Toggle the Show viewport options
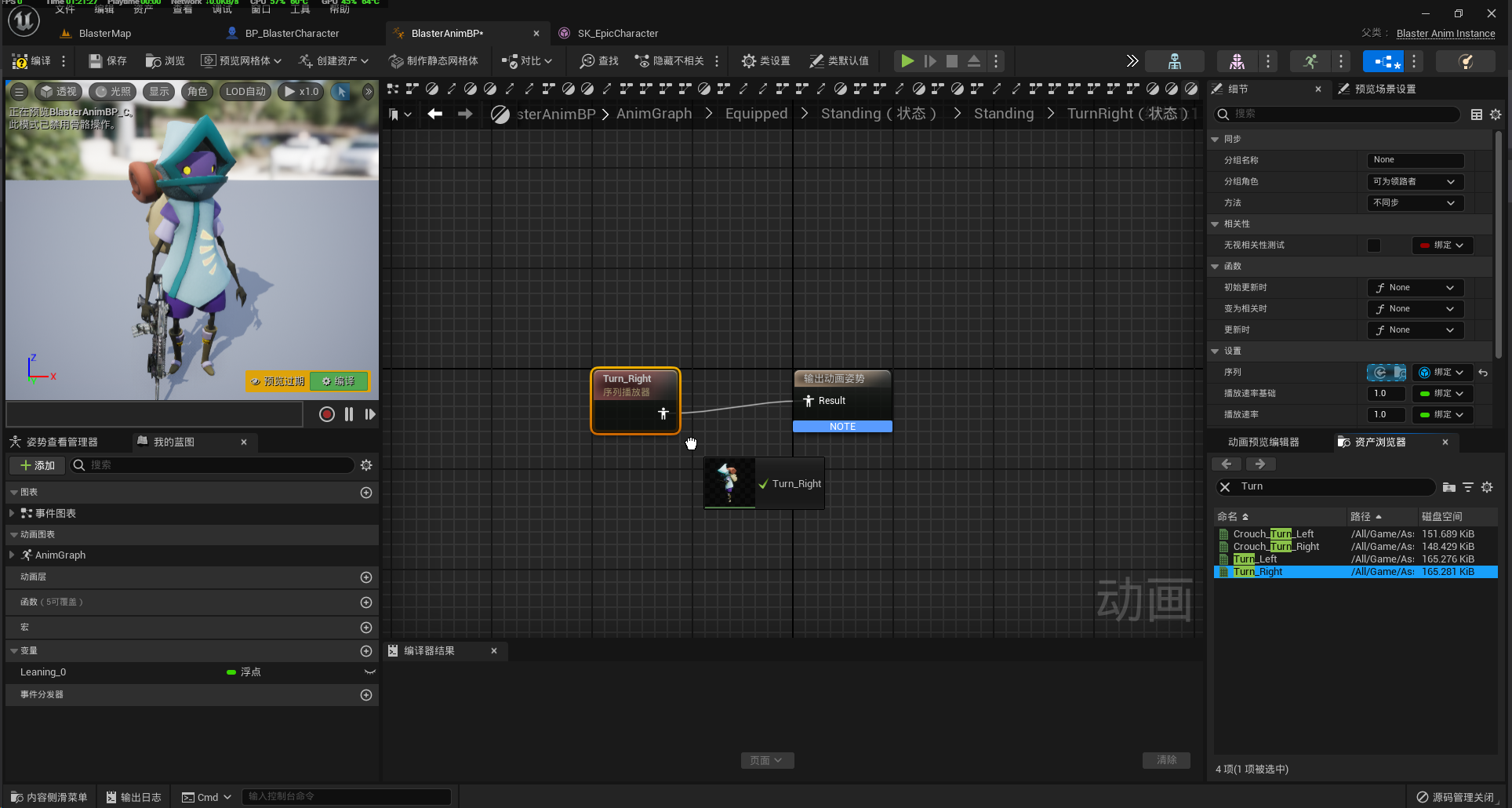This screenshot has height=808, width=1512. click(x=159, y=91)
